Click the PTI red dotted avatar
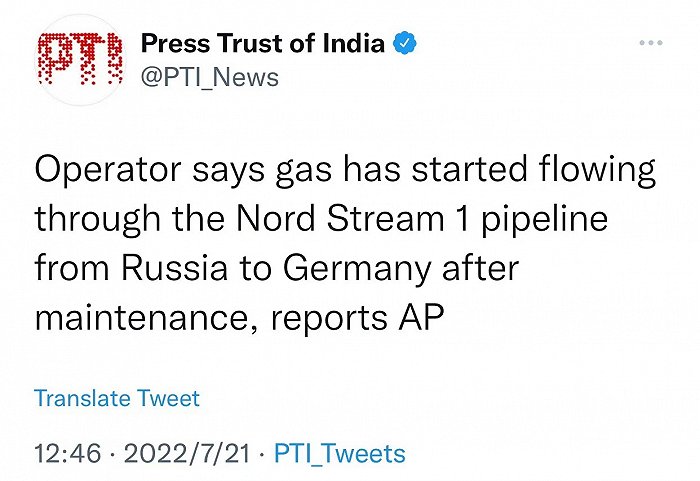Viewport: 700px width, 481px height. pos(80,60)
